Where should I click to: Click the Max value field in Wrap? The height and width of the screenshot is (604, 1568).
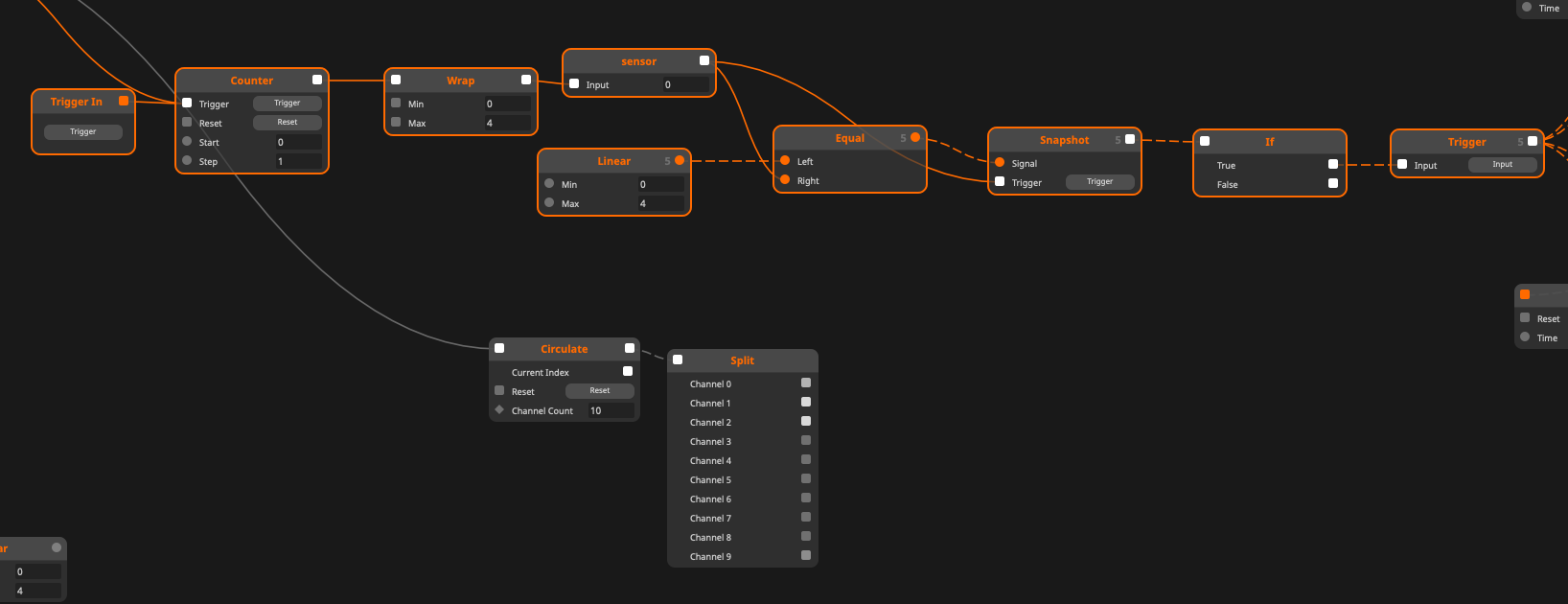click(506, 124)
